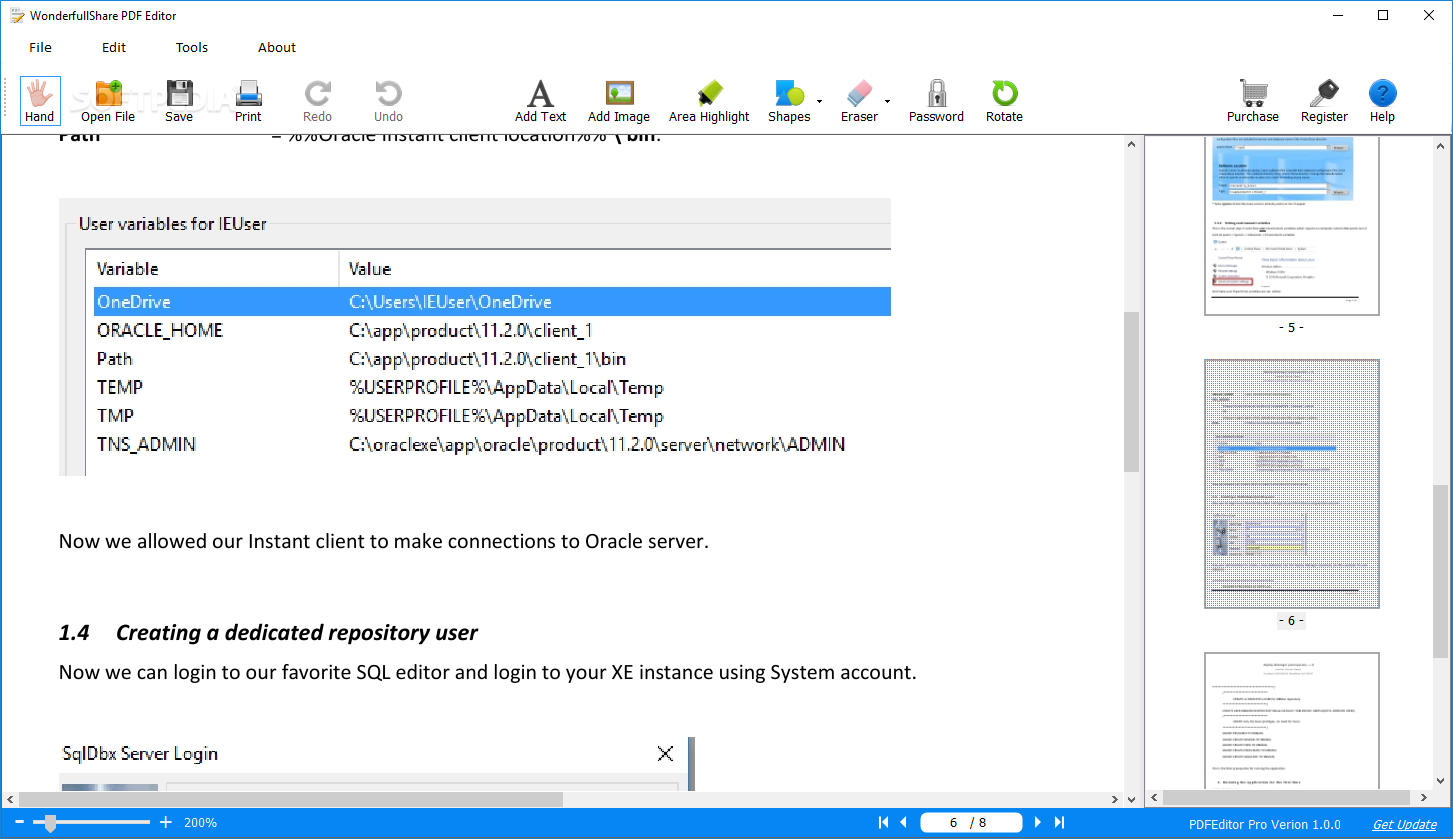Click the document horizontal scrollbar thumb
This screenshot has width=1453, height=839.
click(291, 799)
